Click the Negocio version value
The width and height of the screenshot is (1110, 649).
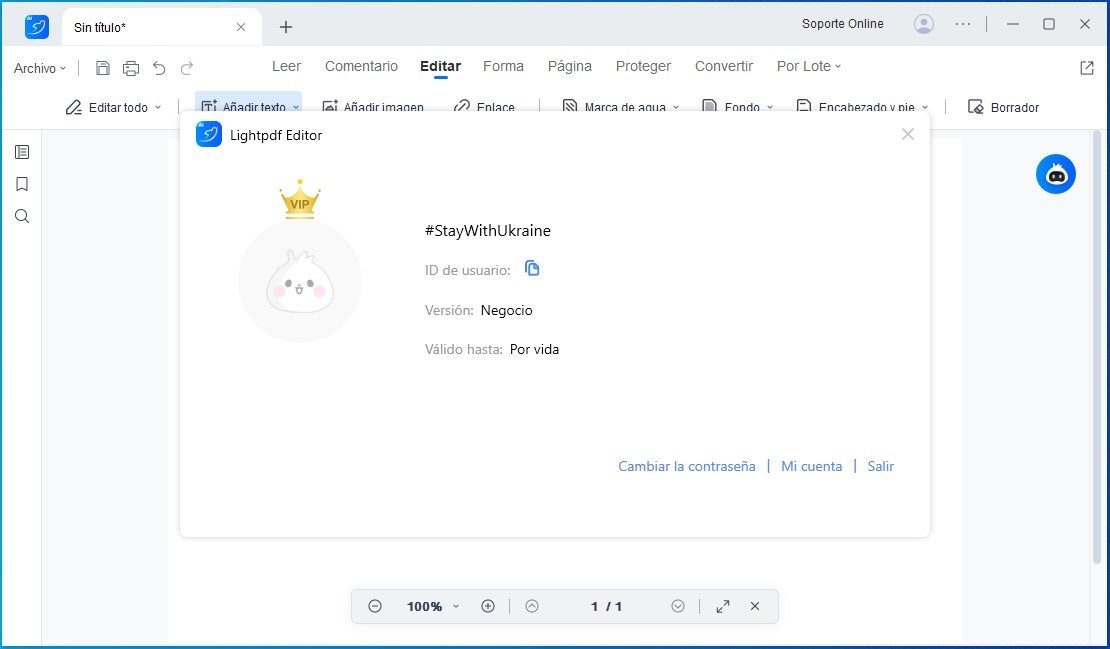tap(506, 310)
